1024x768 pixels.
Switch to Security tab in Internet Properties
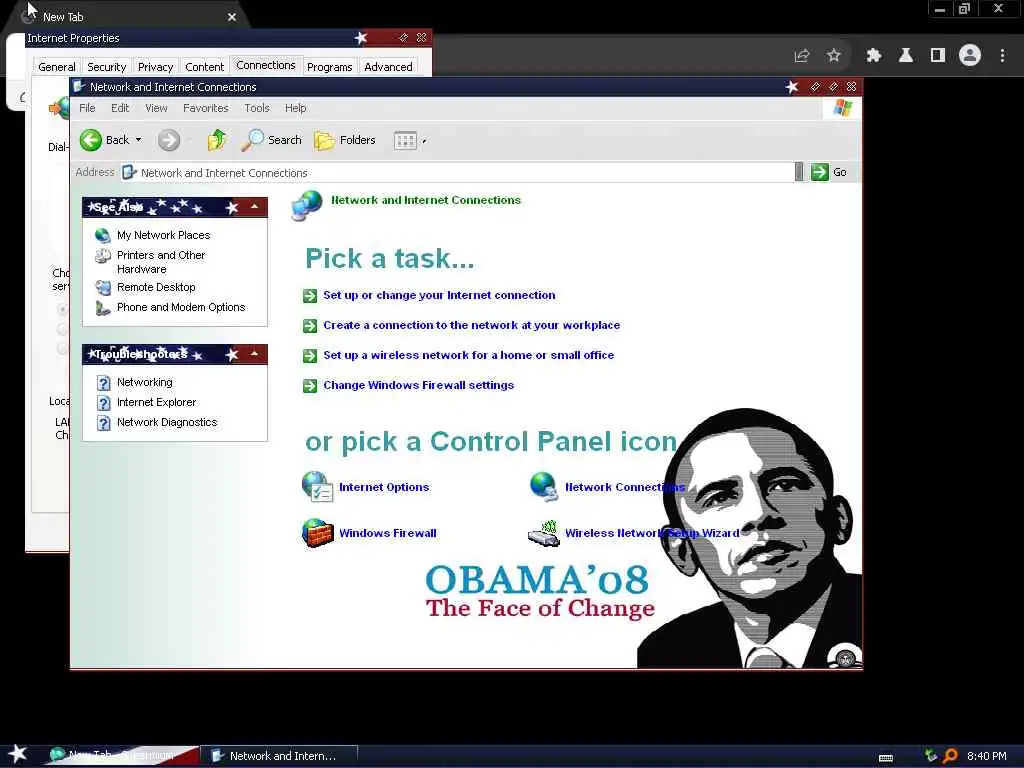point(106,67)
